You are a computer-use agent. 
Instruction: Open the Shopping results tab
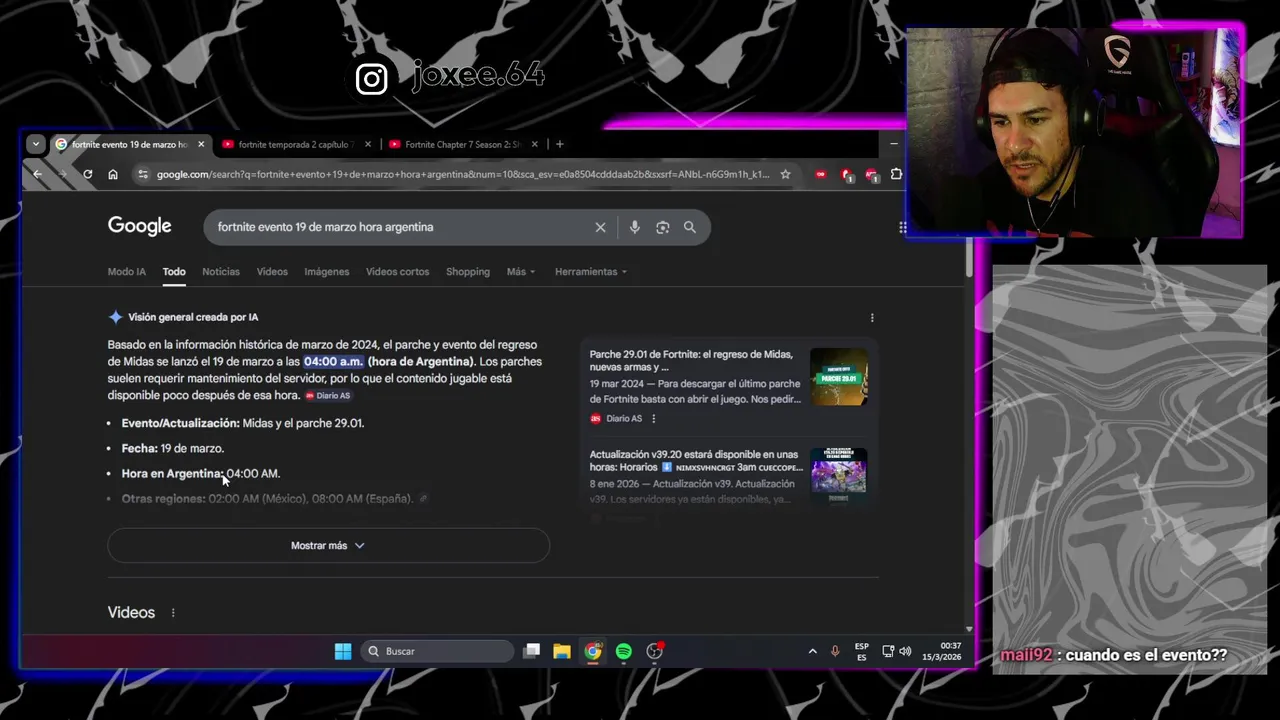(468, 271)
